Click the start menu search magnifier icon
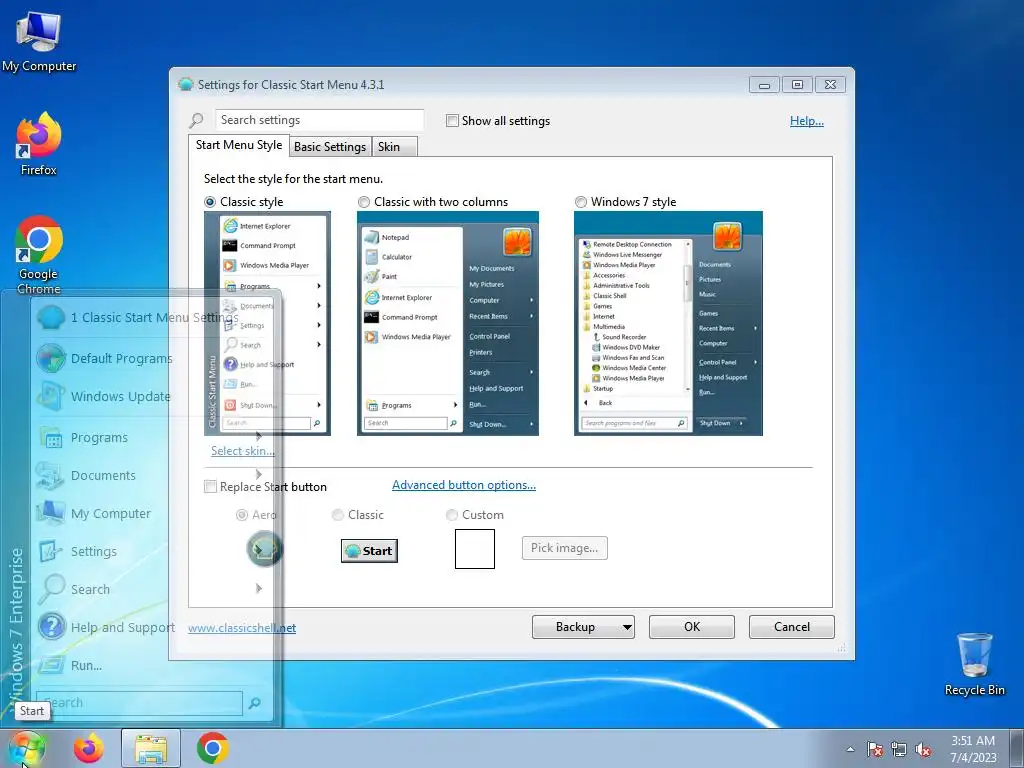This screenshot has height=768, width=1024. tap(255, 703)
